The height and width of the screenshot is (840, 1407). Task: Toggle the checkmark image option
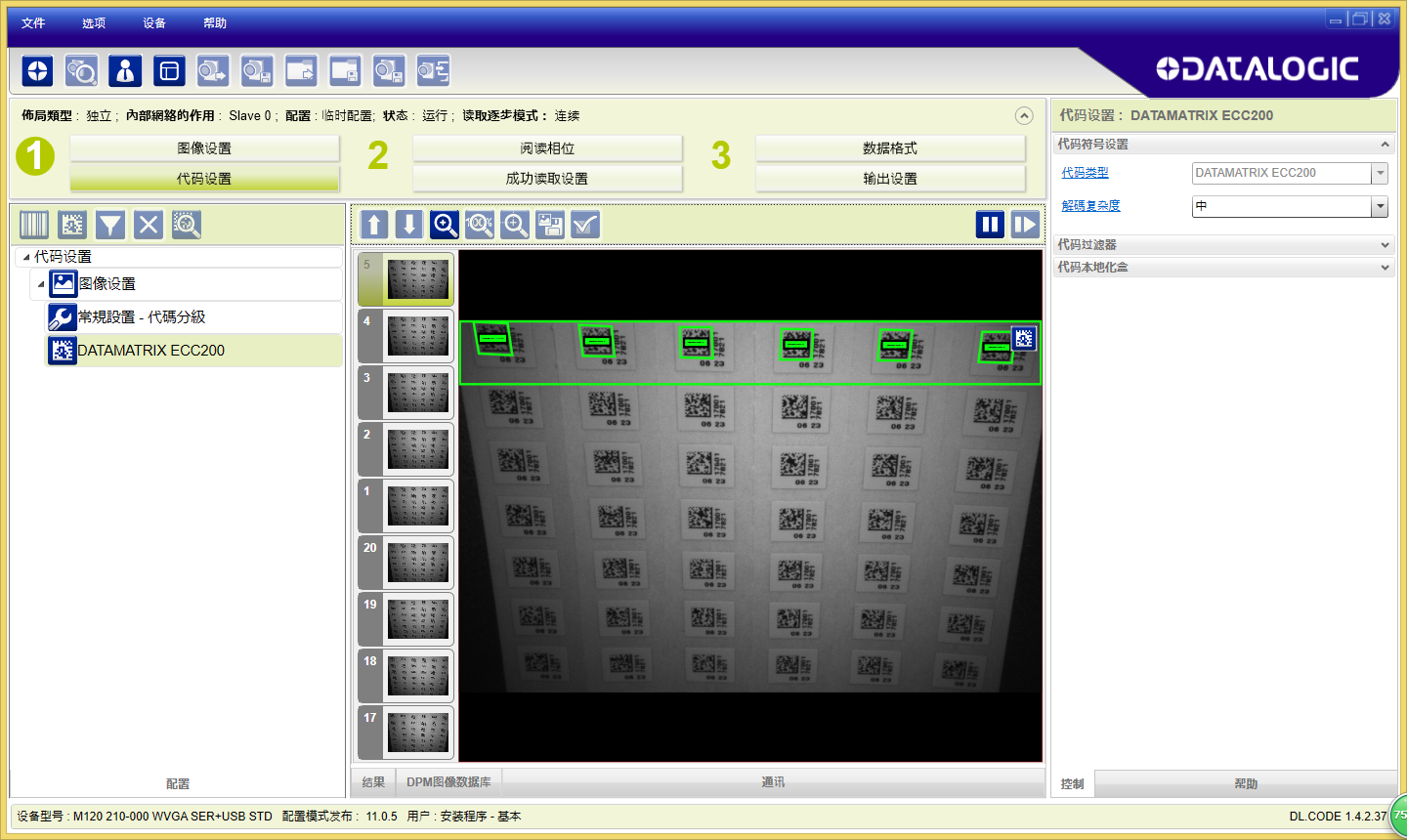[585, 225]
